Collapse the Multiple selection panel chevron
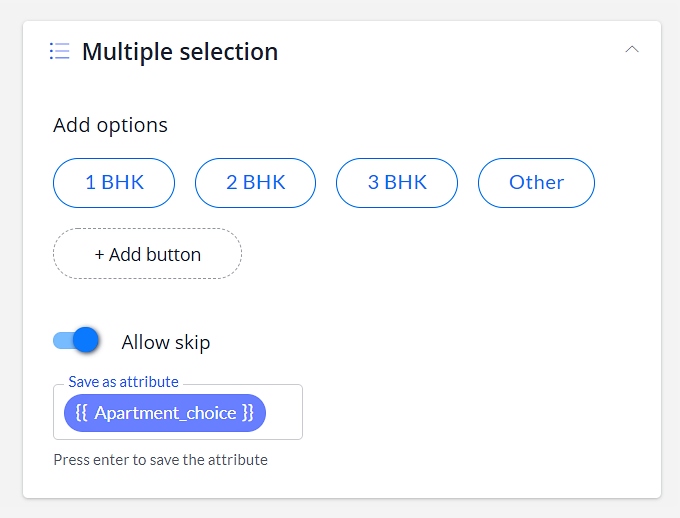Viewport: 680px width, 518px height. coord(632,49)
